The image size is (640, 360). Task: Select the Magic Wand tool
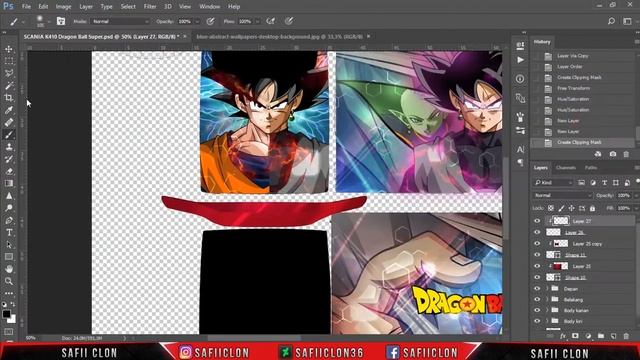tap(9, 86)
